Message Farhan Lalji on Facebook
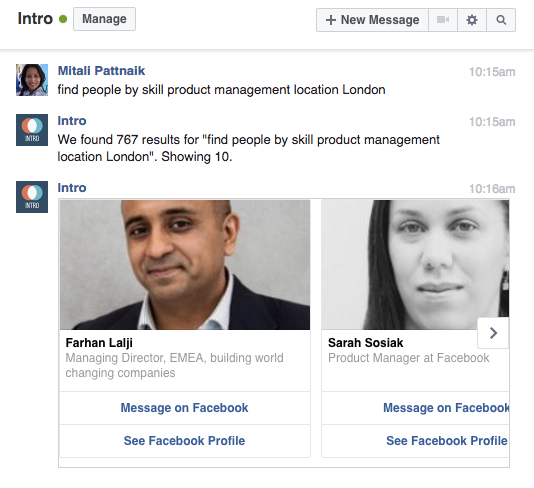The width and height of the screenshot is (534, 488). (185, 408)
